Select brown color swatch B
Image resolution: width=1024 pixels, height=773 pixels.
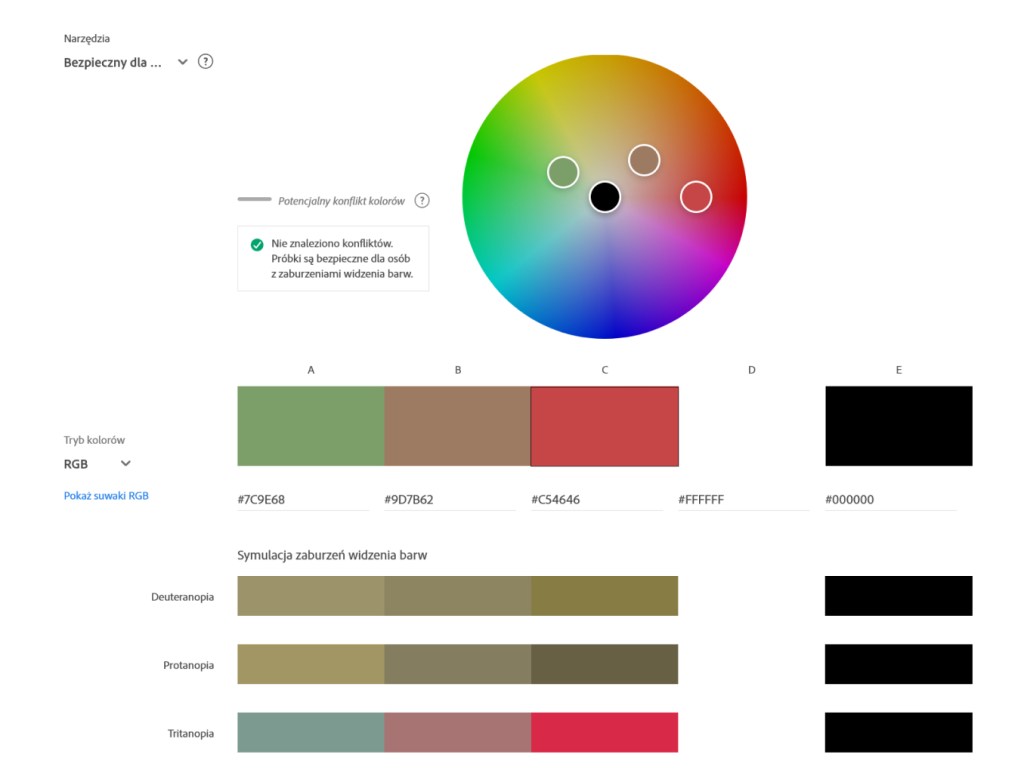[458, 426]
